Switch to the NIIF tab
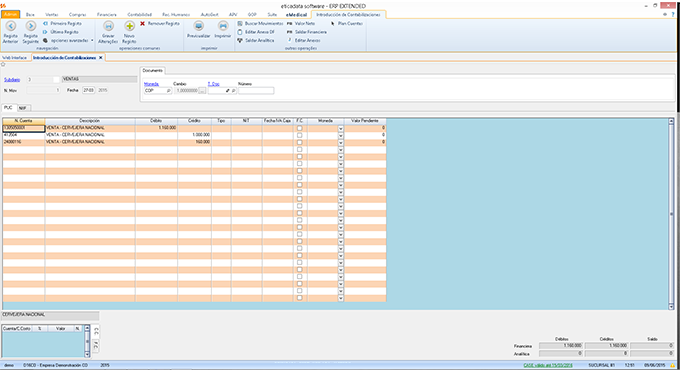The height and width of the screenshot is (370, 680). [x=23, y=108]
